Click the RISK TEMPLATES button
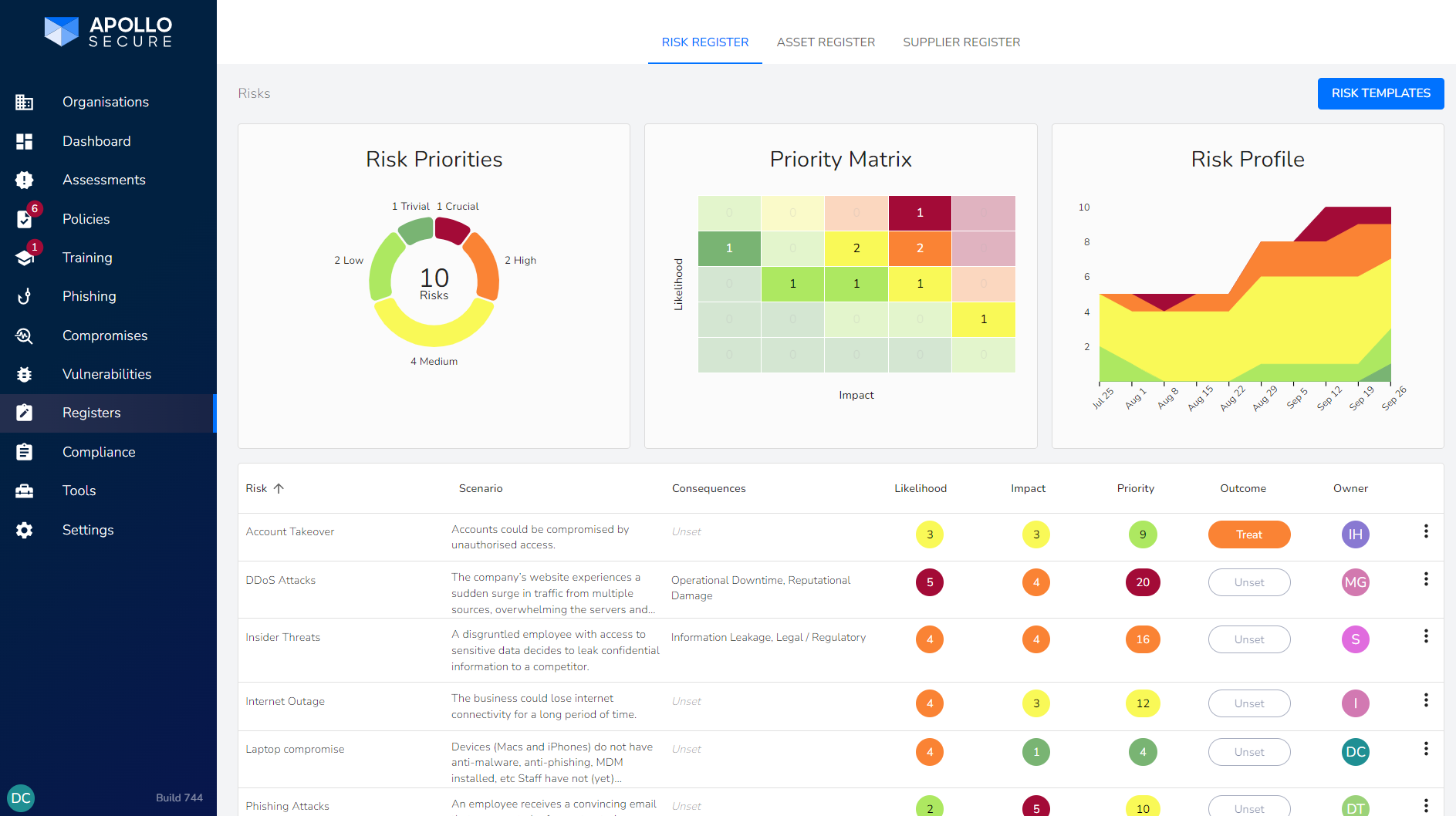Viewport: 1456px width, 816px height. click(x=1380, y=93)
